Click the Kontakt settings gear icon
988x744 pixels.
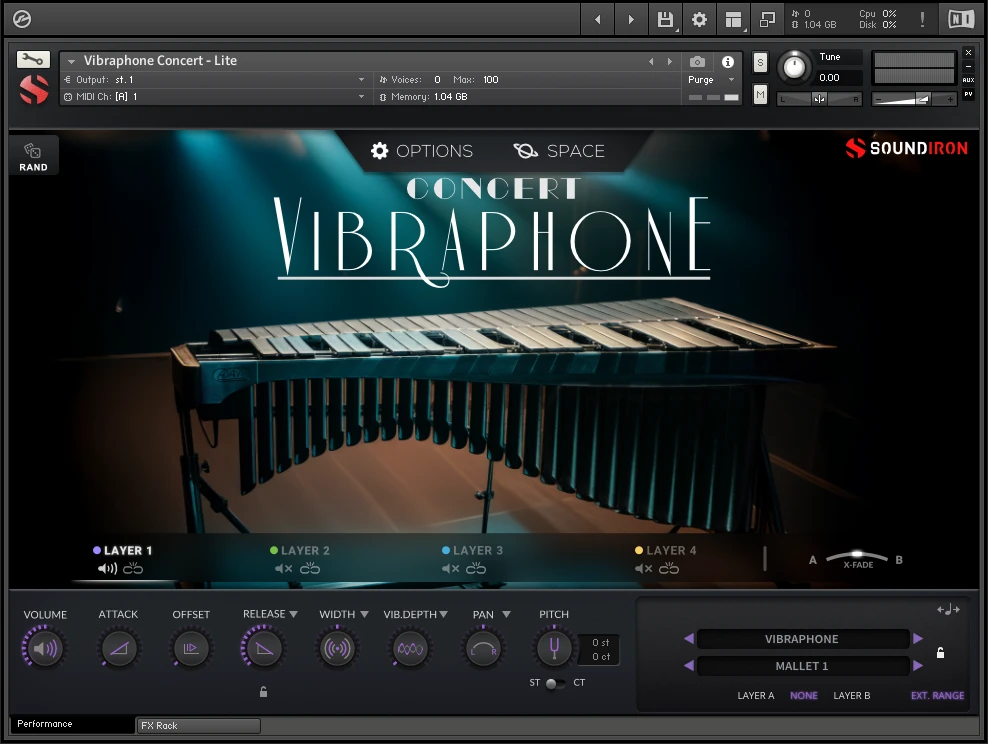click(699, 18)
